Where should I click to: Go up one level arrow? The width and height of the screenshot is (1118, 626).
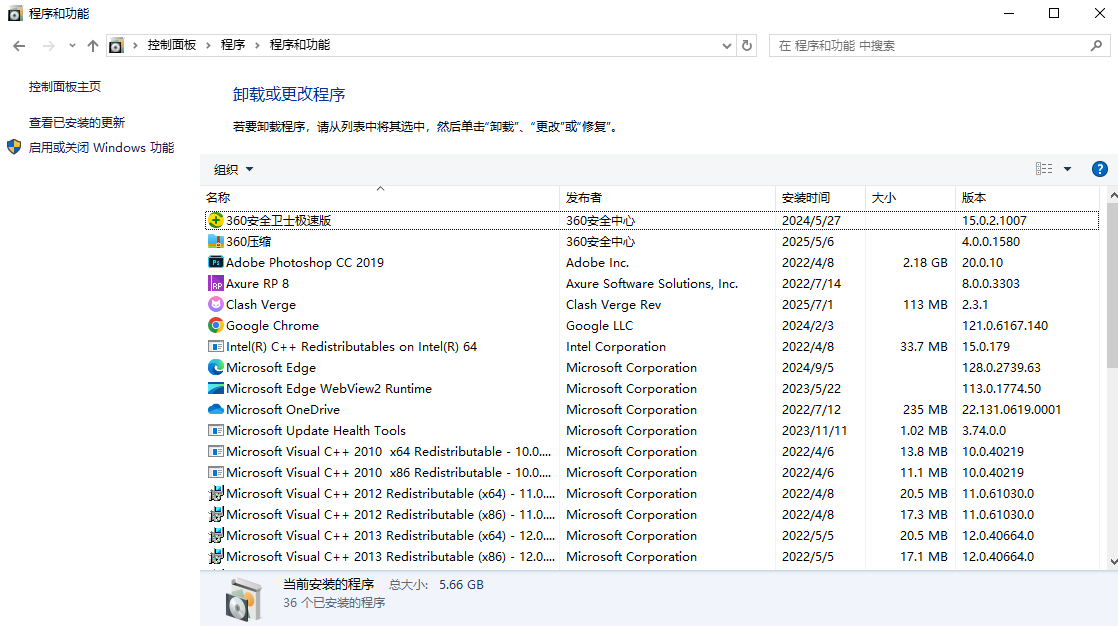coord(93,46)
